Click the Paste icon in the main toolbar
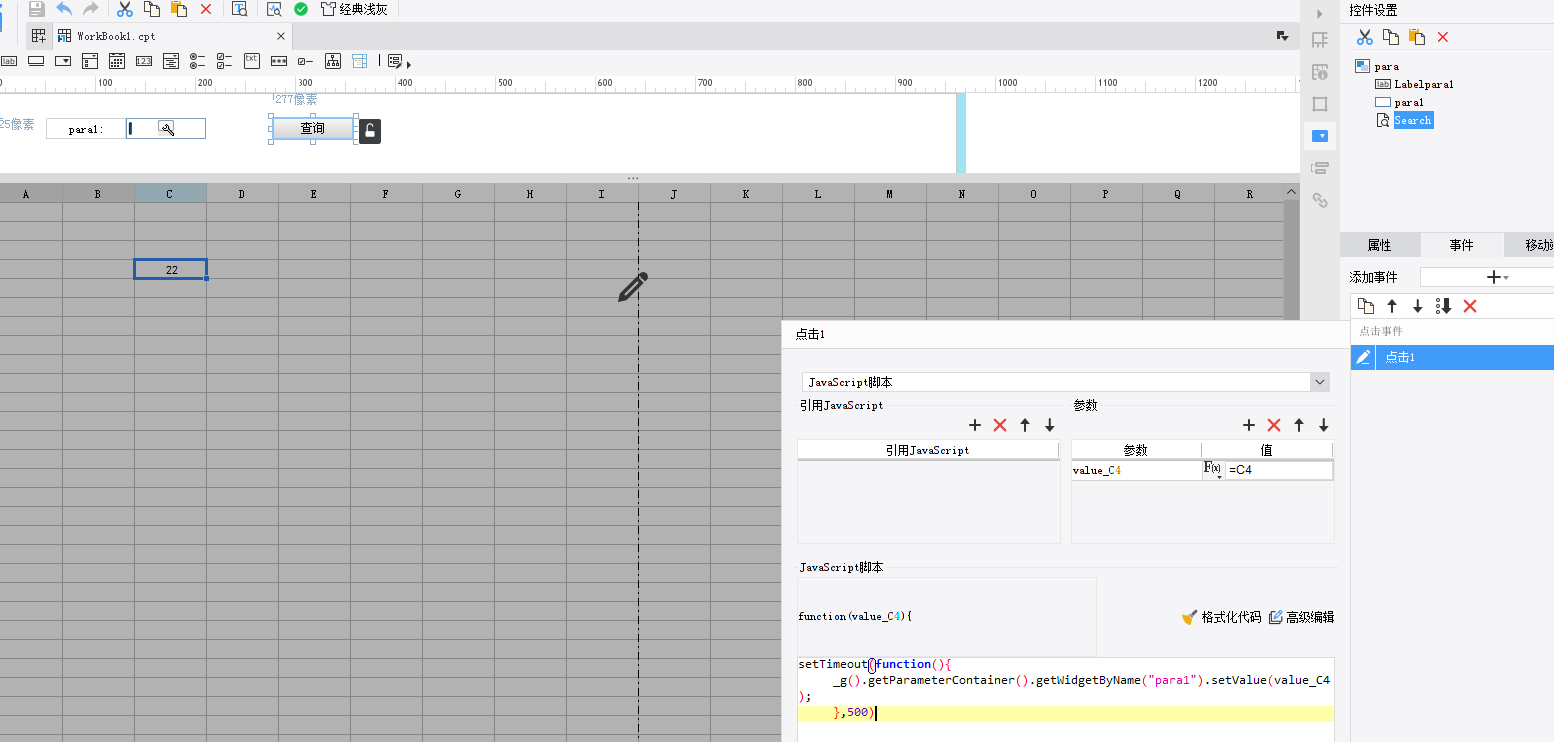Image resolution: width=1554 pixels, height=742 pixels. [179, 9]
